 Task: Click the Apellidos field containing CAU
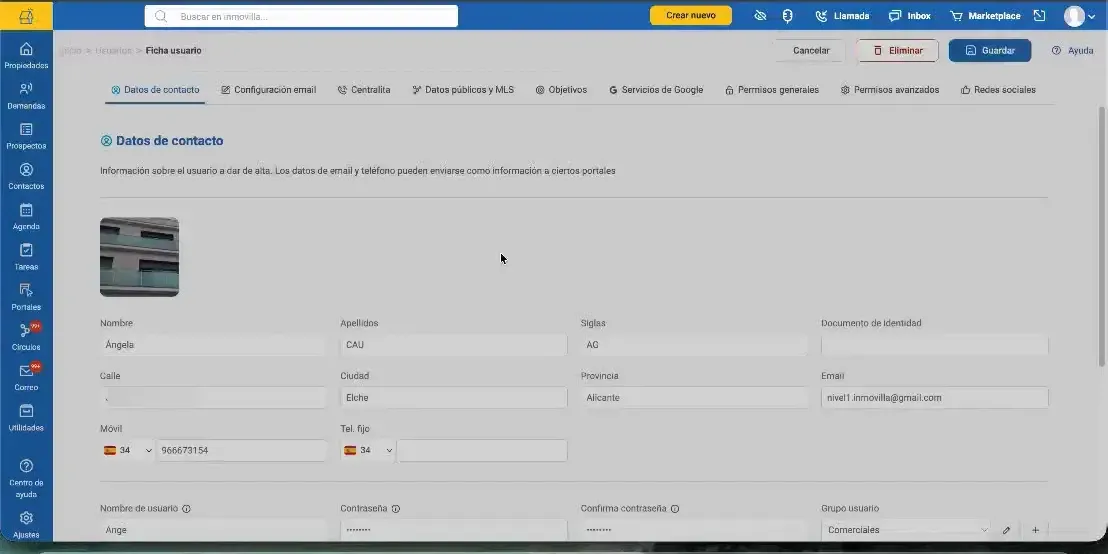coord(454,345)
